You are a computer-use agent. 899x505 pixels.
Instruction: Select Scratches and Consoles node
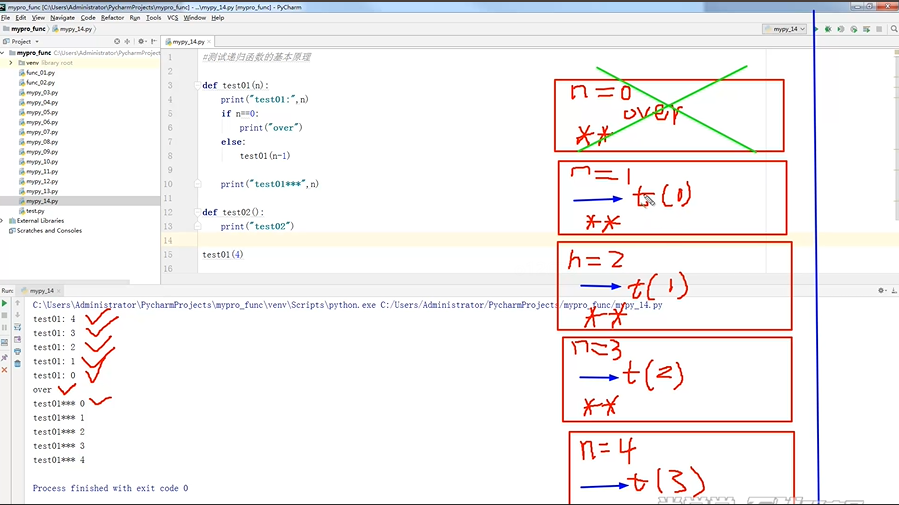pyautogui.click(x=49, y=230)
